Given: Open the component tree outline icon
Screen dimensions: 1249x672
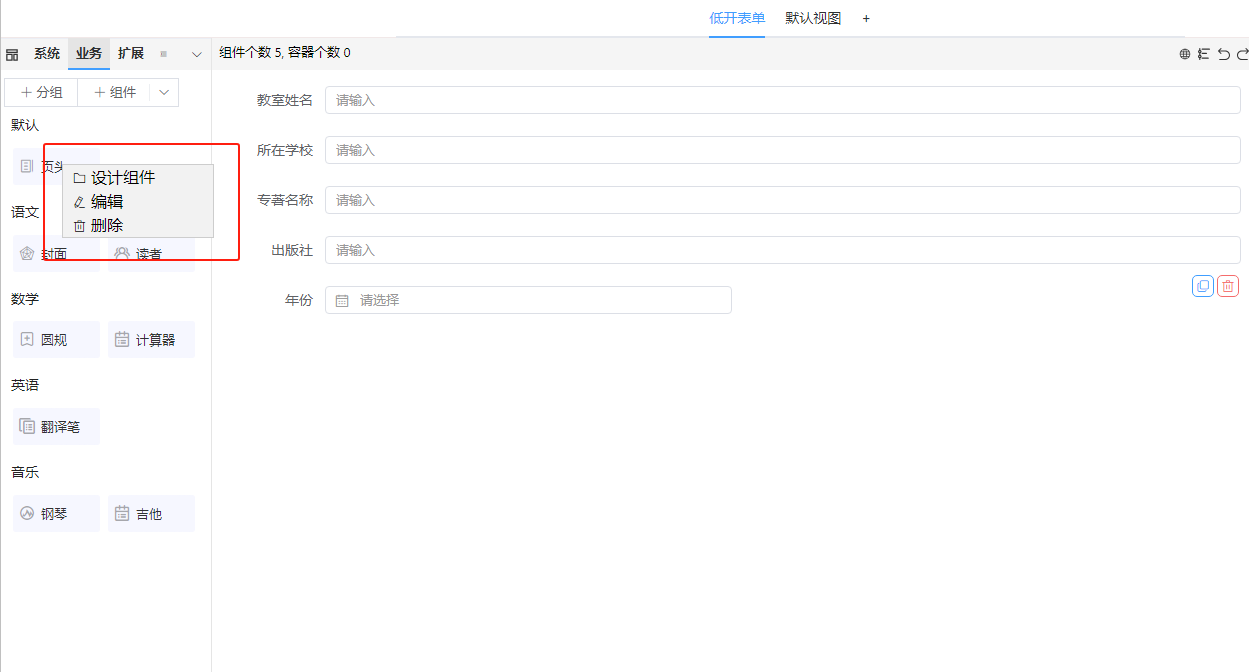Looking at the screenshot, I should point(1204,54).
